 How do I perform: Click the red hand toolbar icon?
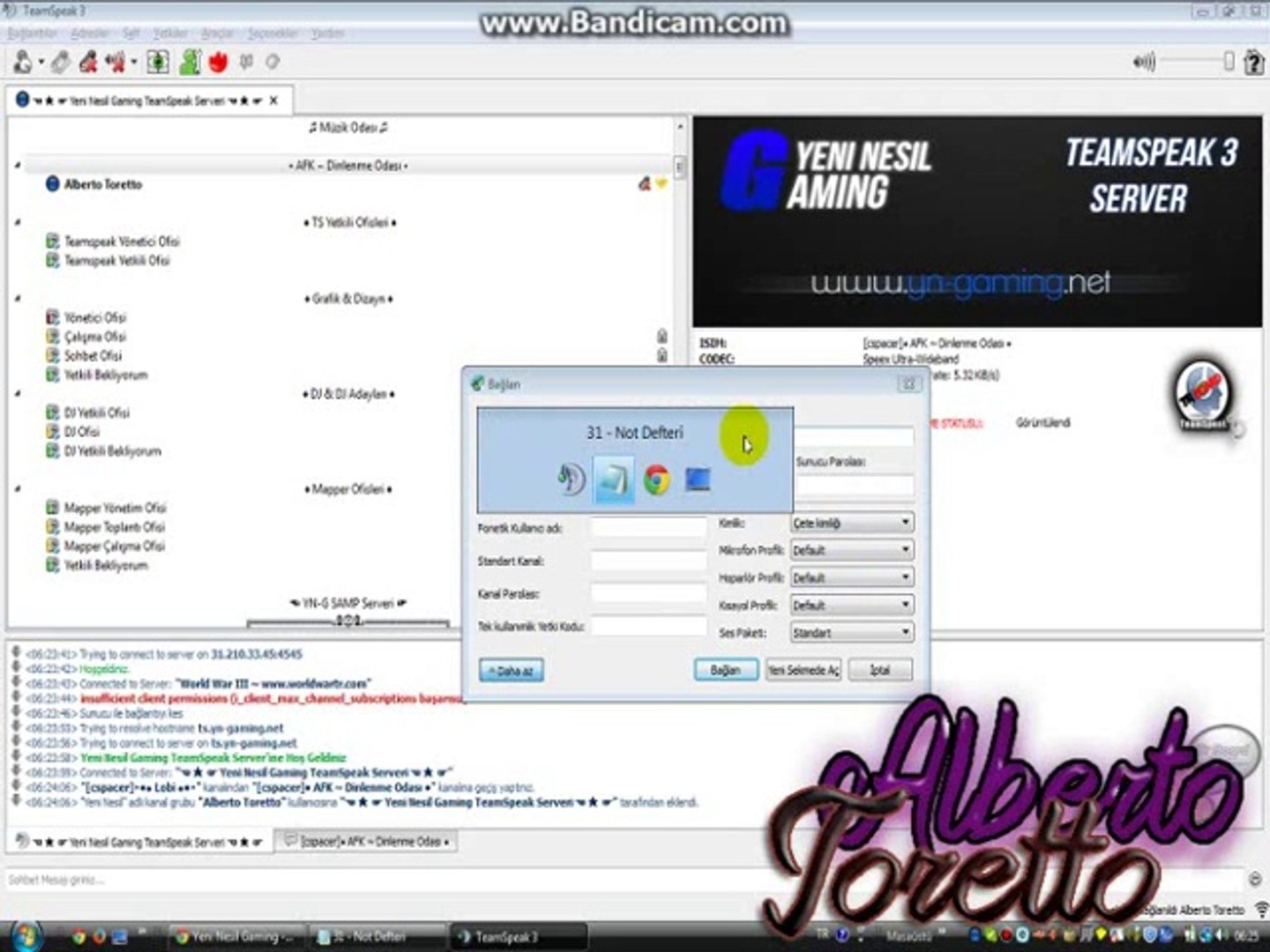click(219, 63)
